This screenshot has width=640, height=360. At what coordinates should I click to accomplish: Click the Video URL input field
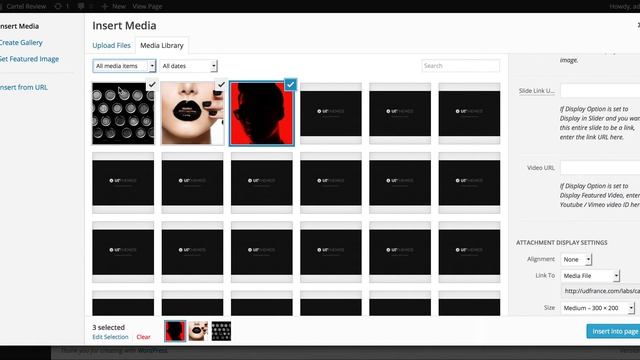coord(600,167)
